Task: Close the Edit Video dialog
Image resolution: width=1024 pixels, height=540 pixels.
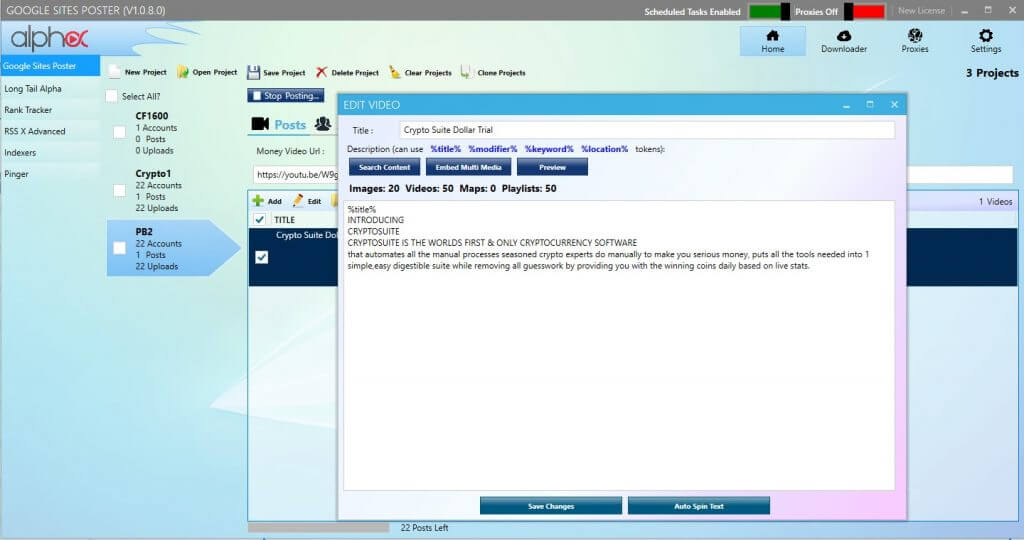Action: (x=894, y=104)
